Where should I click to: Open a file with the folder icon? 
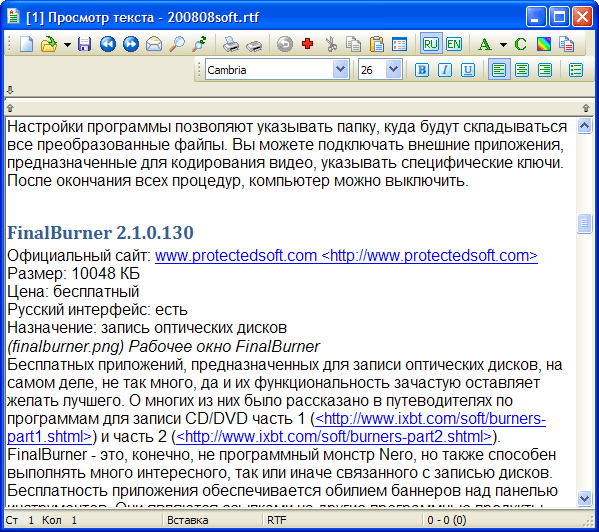point(49,44)
